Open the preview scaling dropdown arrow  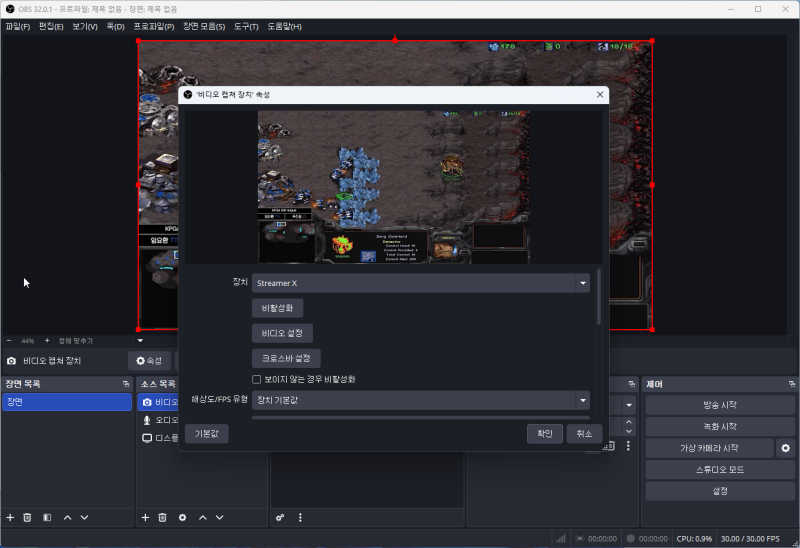pos(140,340)
